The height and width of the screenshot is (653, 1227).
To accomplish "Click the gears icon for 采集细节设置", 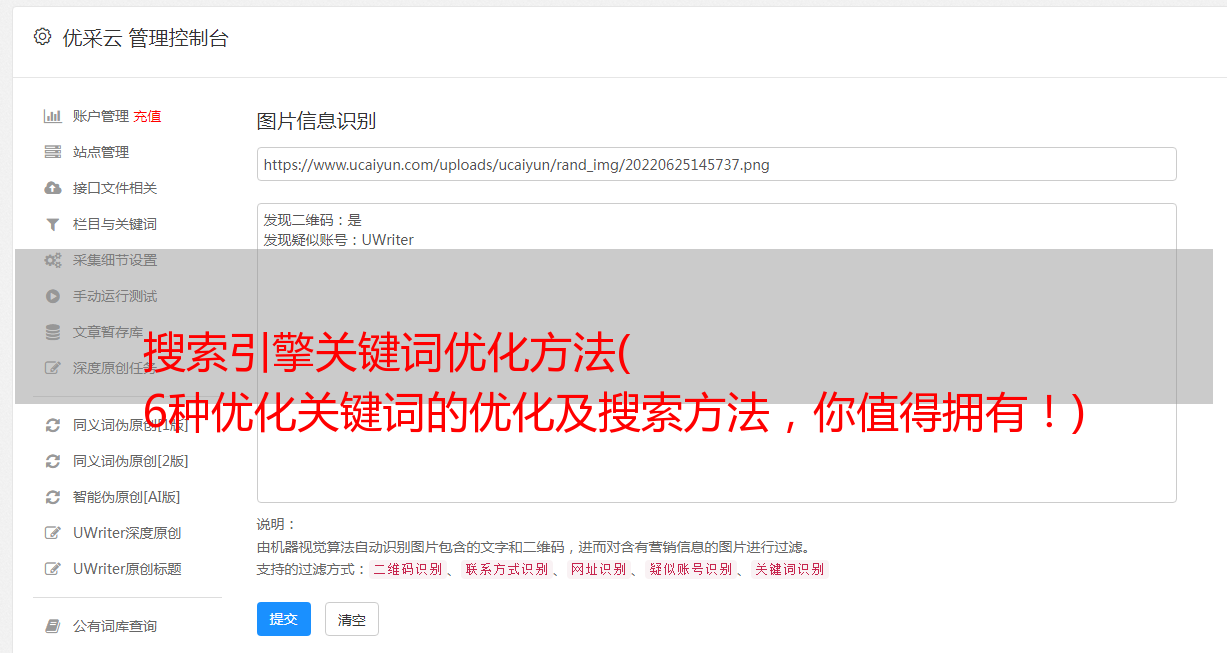I will (x=53, y=260).
